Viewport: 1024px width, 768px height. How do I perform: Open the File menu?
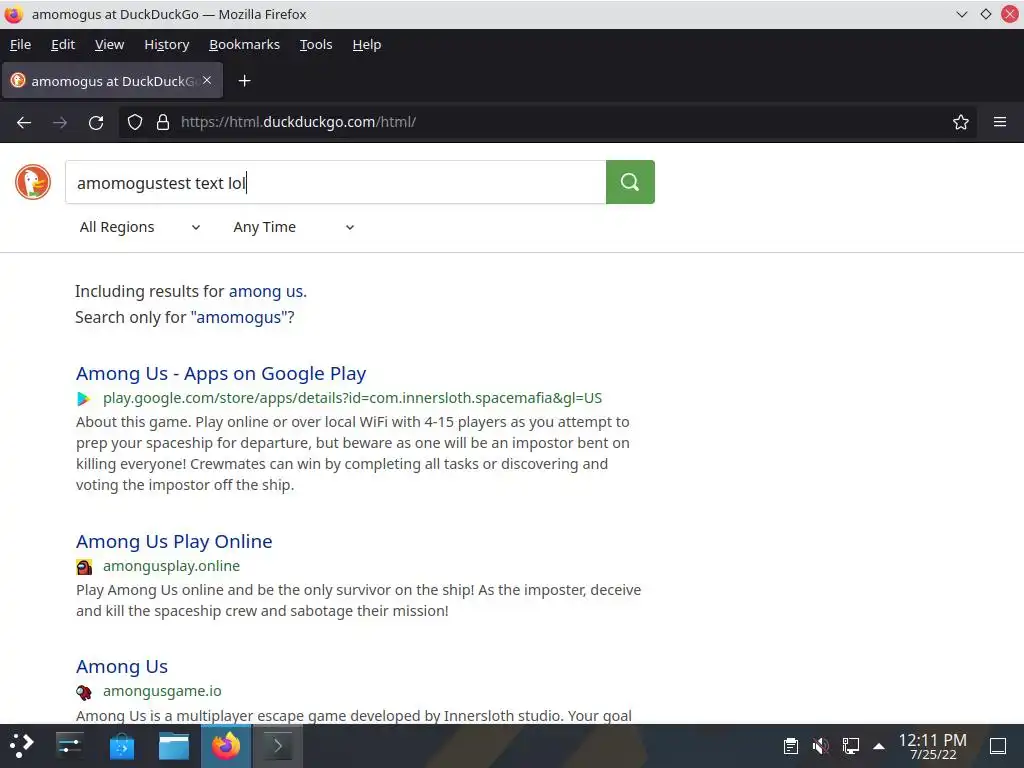click(20, 44)
